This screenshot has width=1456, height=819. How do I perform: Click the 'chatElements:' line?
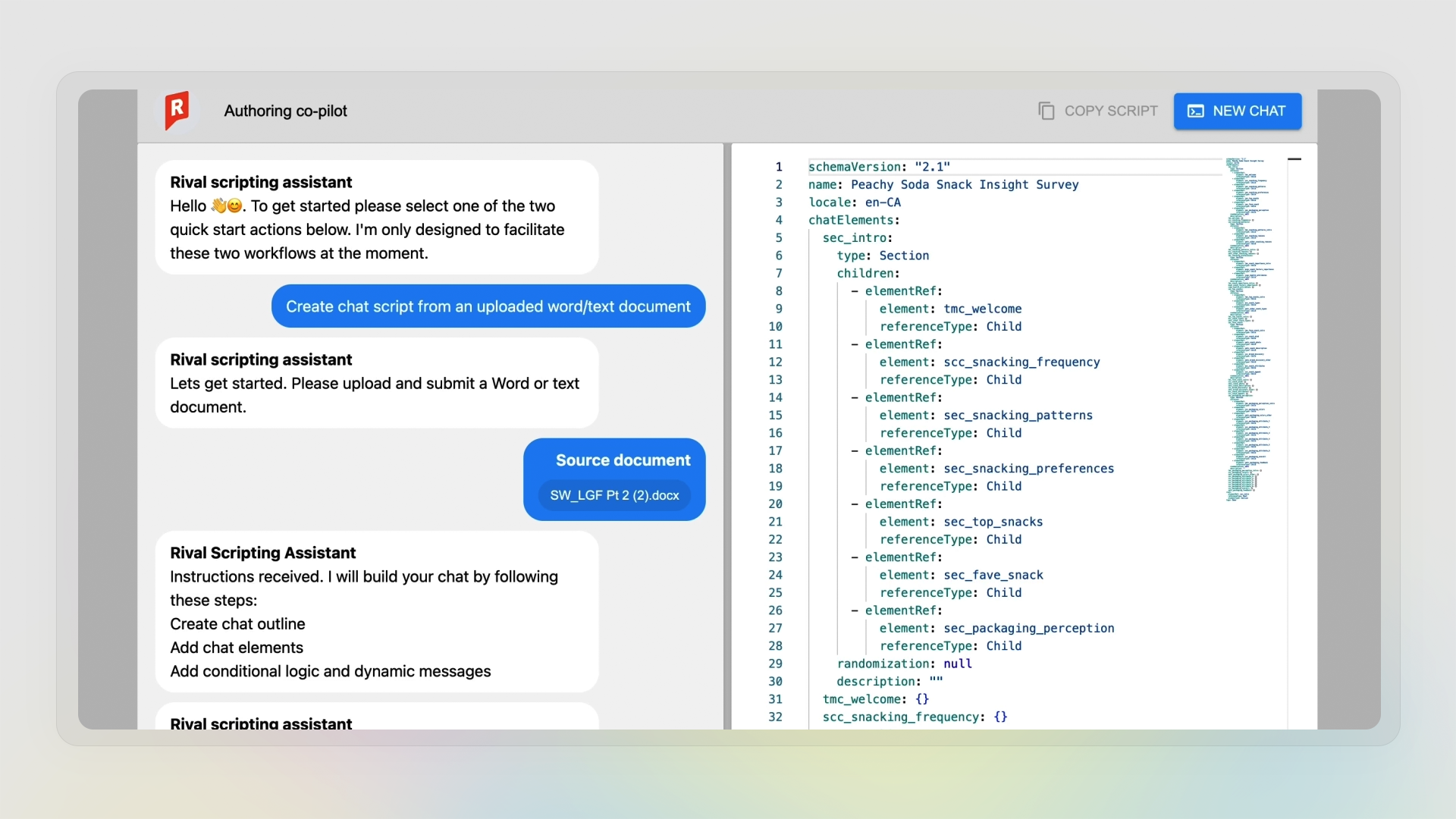[x=854, y=220]
